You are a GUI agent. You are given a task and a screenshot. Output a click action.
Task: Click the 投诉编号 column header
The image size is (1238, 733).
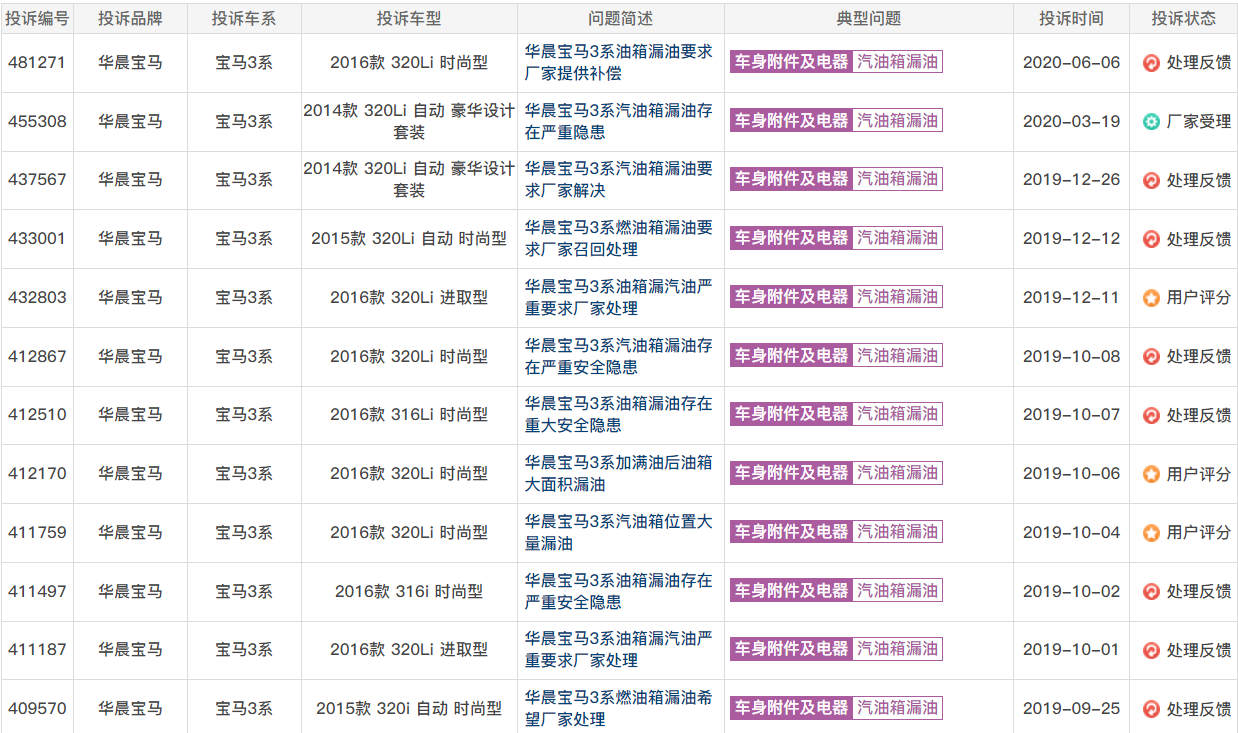37,18
